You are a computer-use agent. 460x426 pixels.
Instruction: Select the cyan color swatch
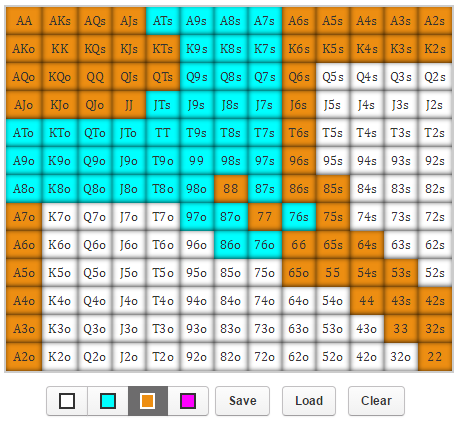[x=108, y=401]
